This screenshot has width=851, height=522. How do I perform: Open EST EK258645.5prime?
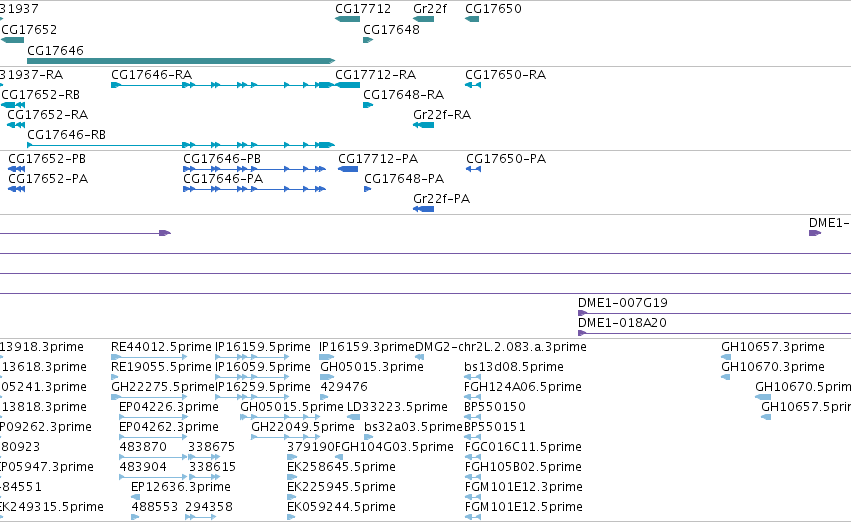291,478
